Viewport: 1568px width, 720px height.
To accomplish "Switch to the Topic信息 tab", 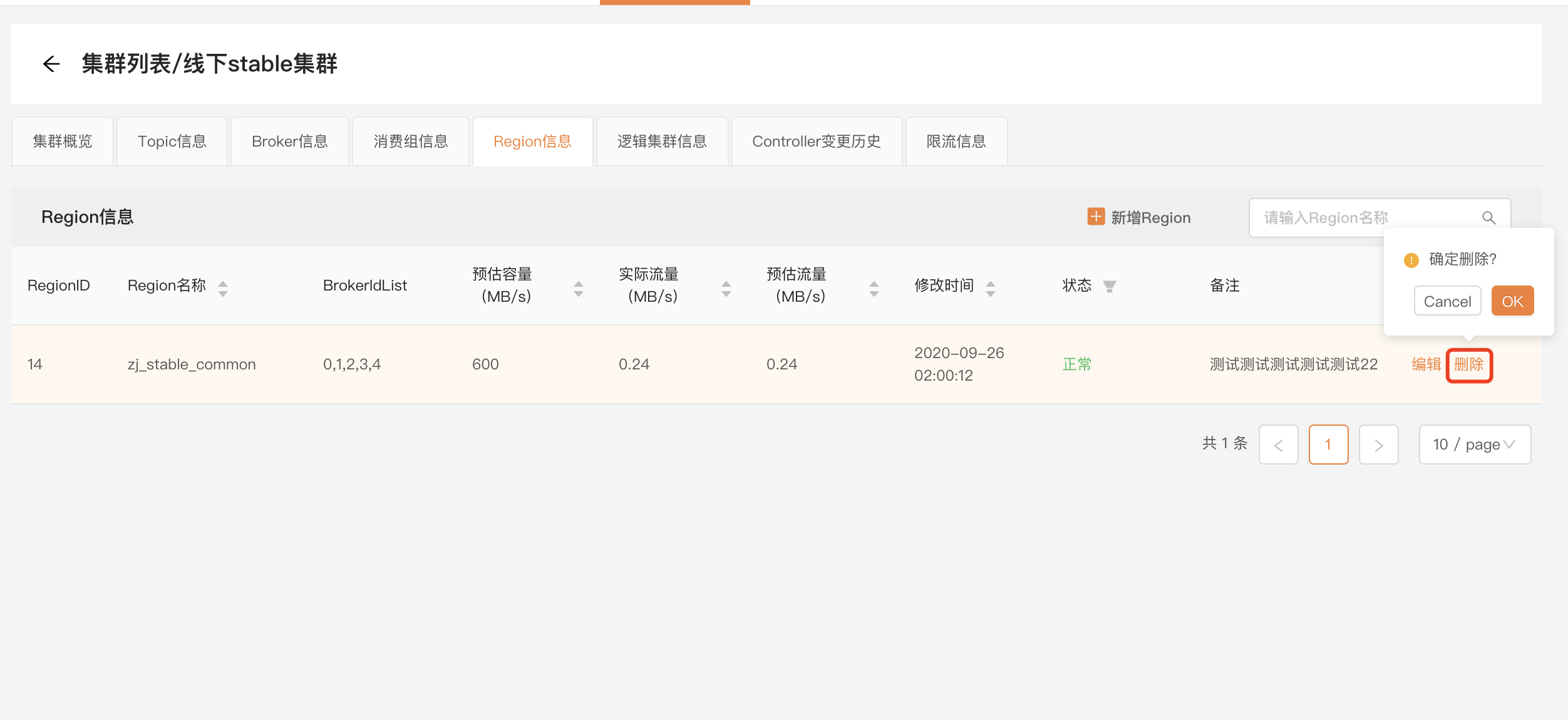I will [172, 141].
